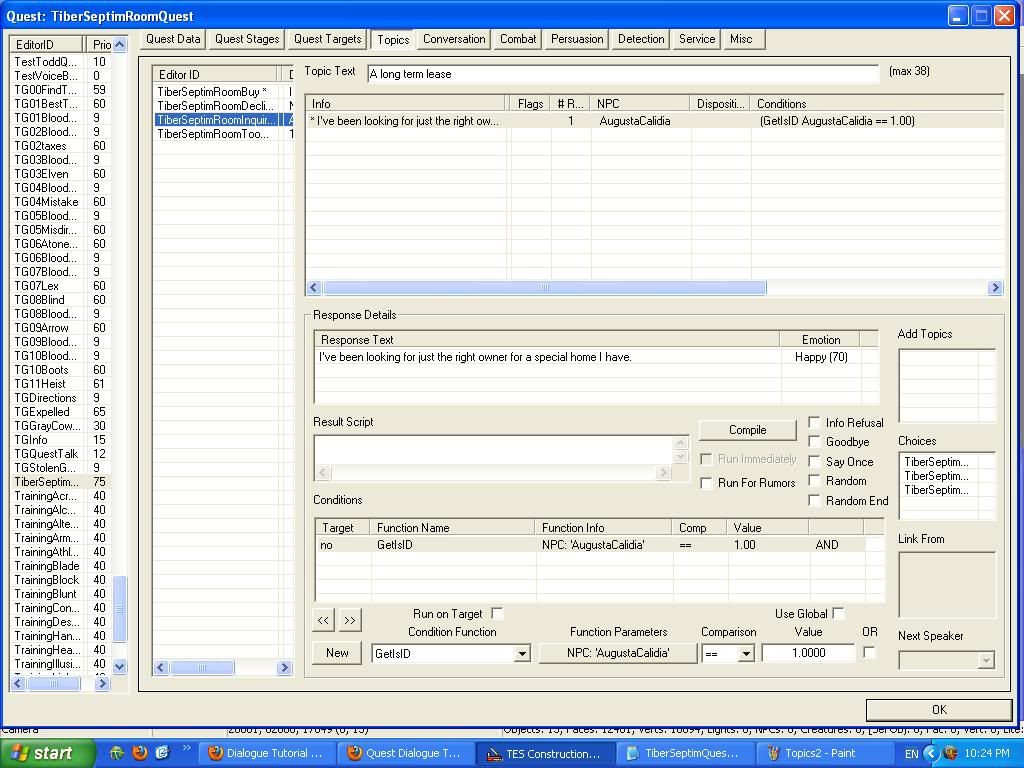Select the Conversation tab

454,39
